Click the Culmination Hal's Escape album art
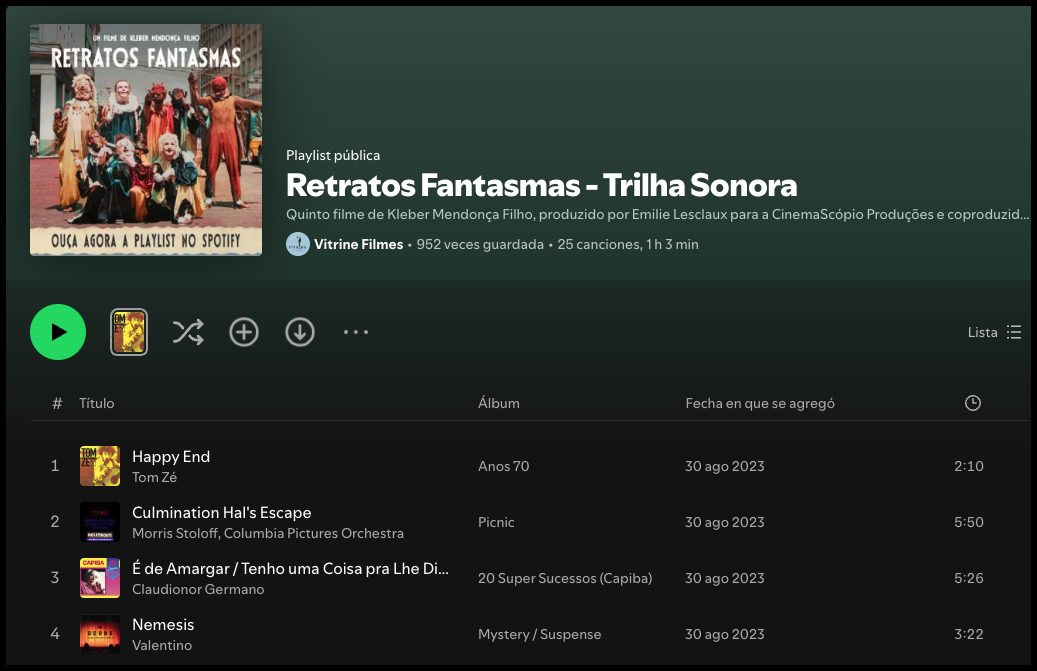 point(100,522)
